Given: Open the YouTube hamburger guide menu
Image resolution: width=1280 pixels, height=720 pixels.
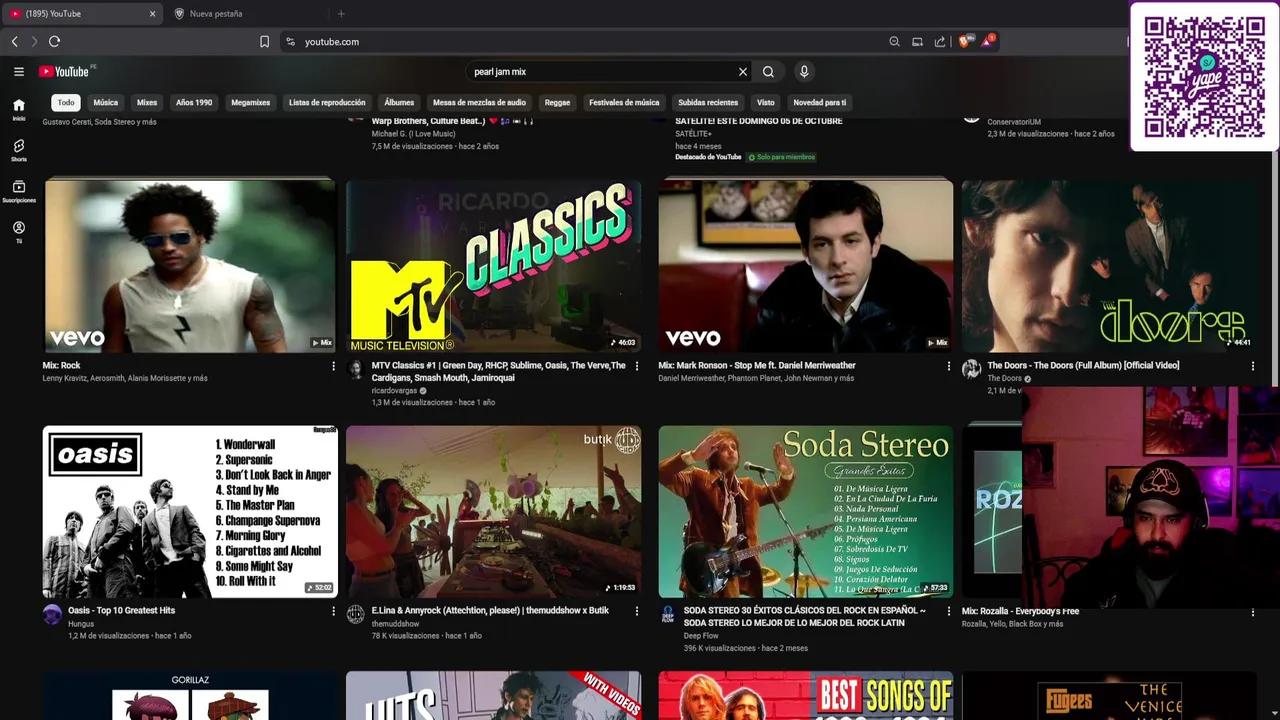Looking at the screenshot, I should [18, 71].
